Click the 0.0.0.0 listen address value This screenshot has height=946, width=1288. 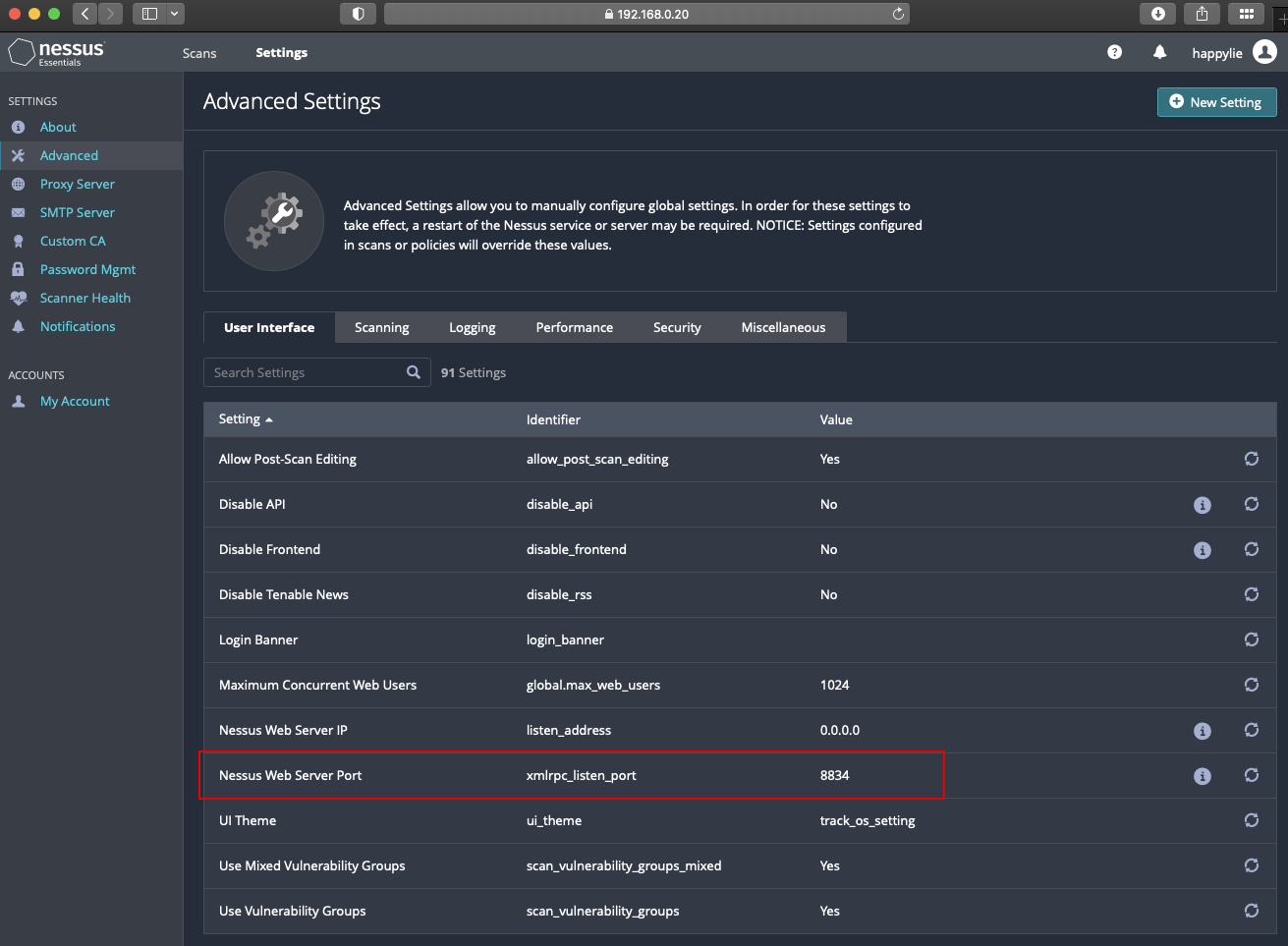pos(840,730)
